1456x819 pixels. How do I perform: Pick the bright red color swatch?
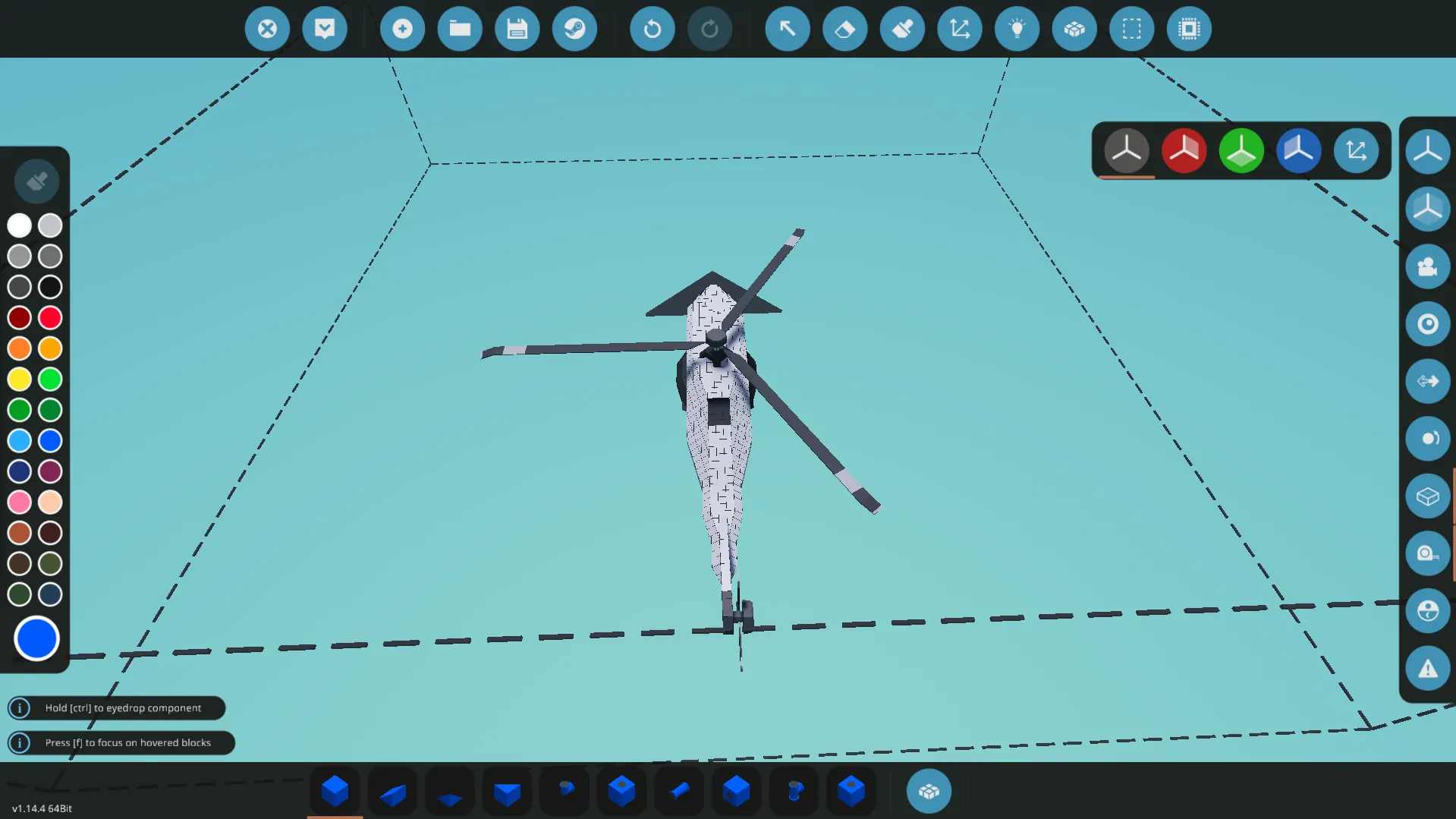click(x=50, y=317)
